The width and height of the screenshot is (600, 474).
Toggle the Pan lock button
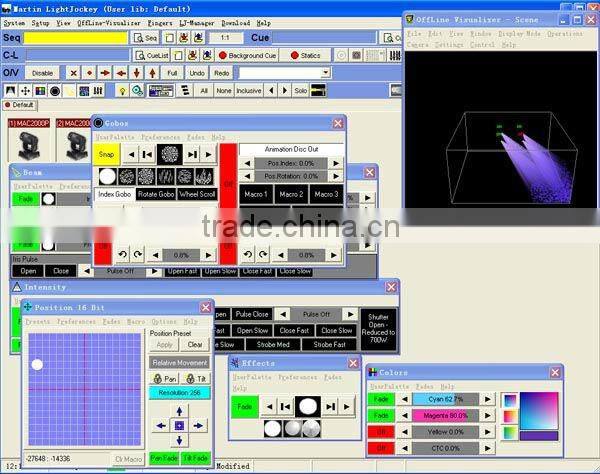(x=163, y=379)
